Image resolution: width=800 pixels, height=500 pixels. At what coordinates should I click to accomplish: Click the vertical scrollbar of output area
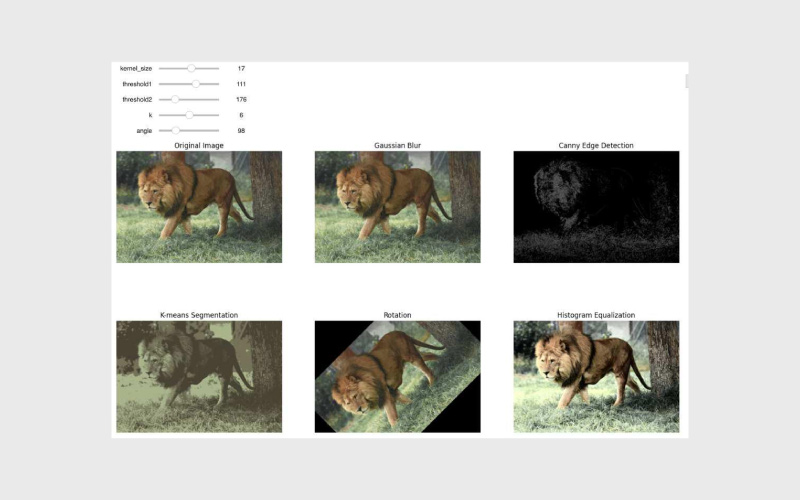[686, 80]
